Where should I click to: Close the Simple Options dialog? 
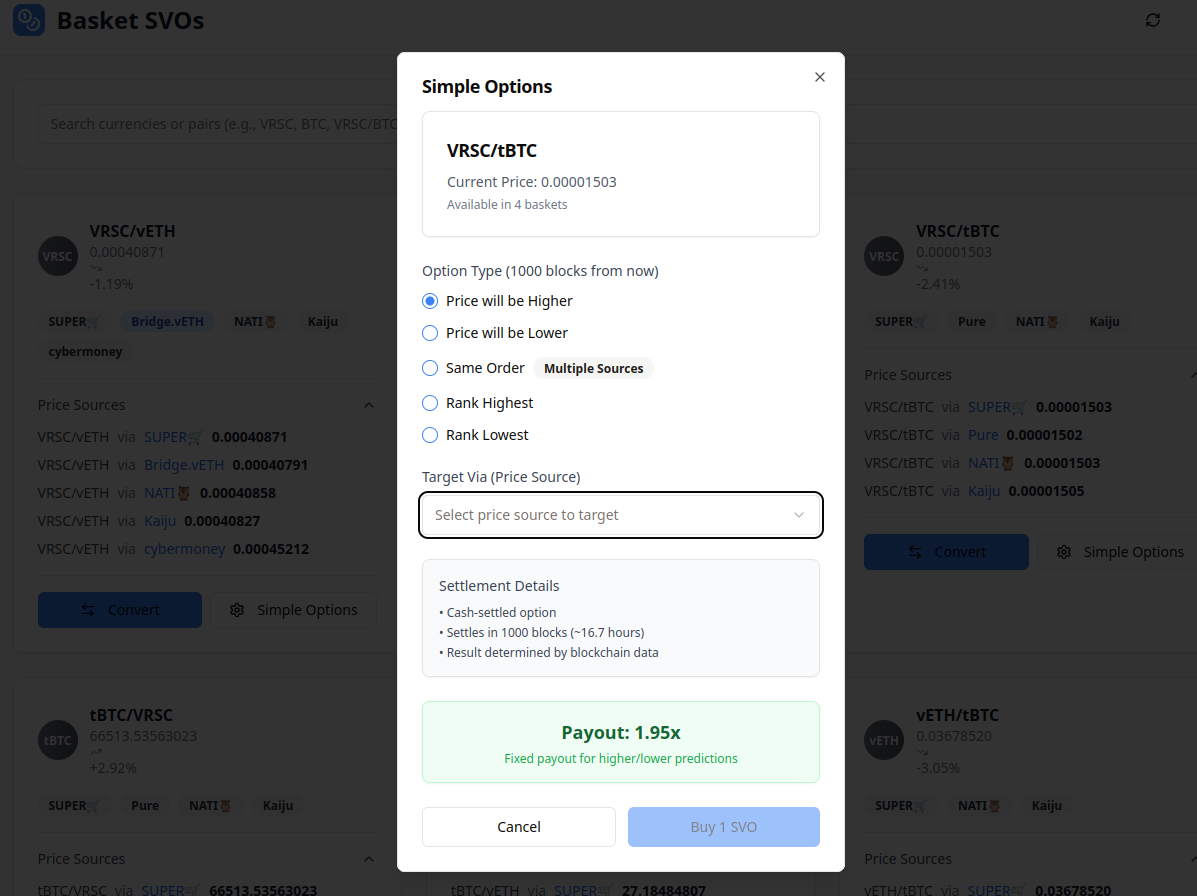(x=820, y=77)
